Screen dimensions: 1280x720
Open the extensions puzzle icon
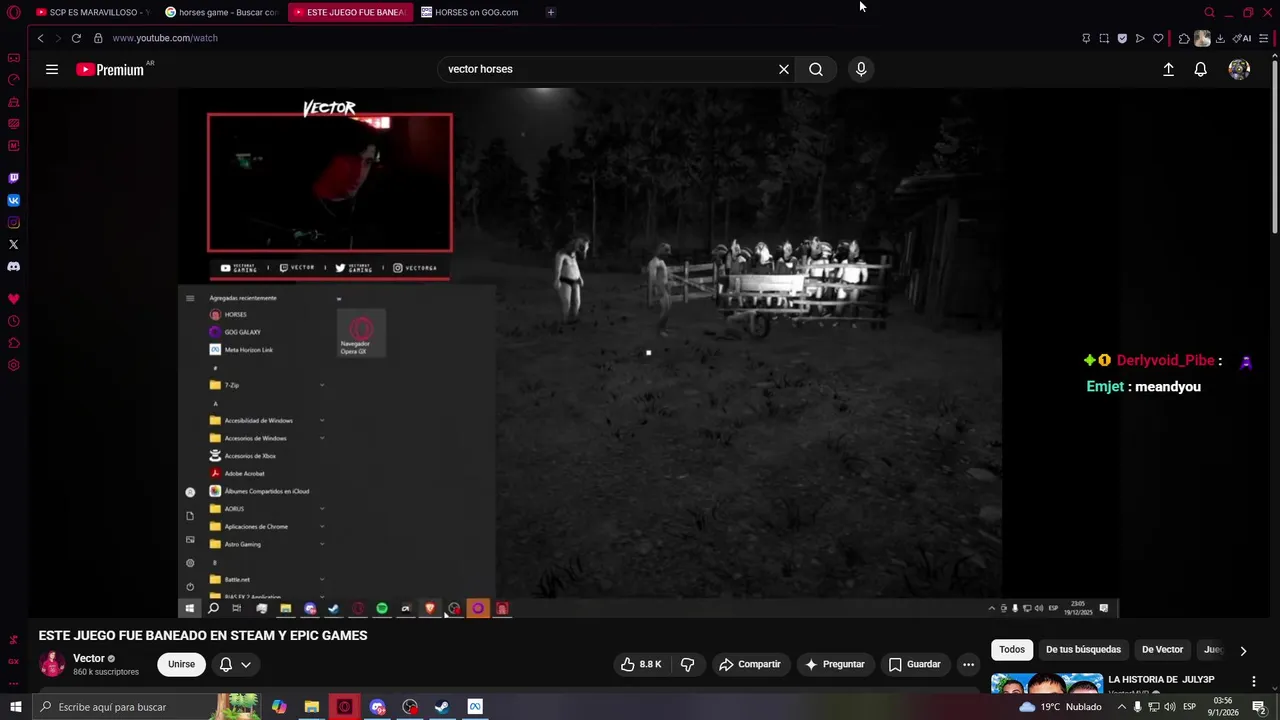[x=1184, y=38]
